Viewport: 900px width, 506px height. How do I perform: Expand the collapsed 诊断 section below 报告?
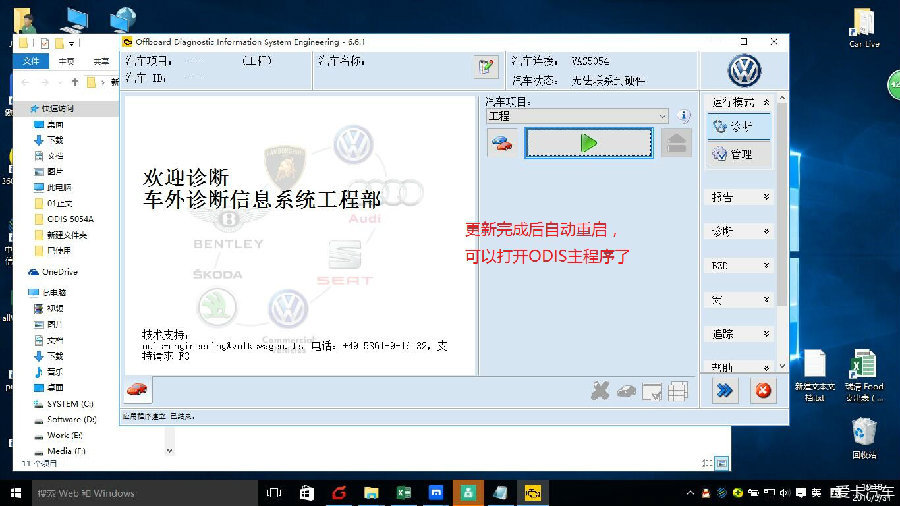740,231
